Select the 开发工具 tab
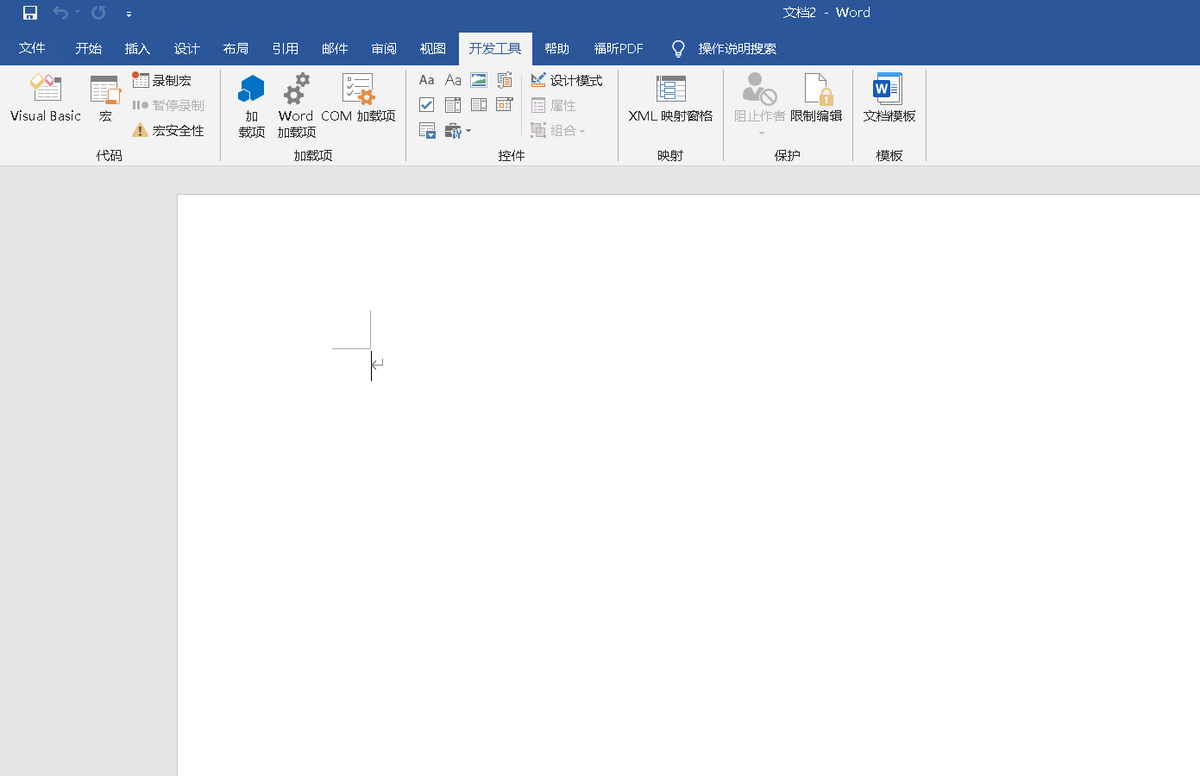 point(495,48)
